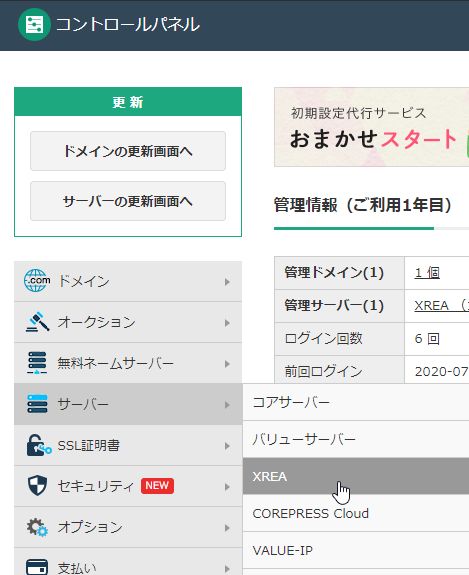Viewport: 469px width, 575px height.
Task: Click the コントロールパネル header title
Action: (128, 25)
